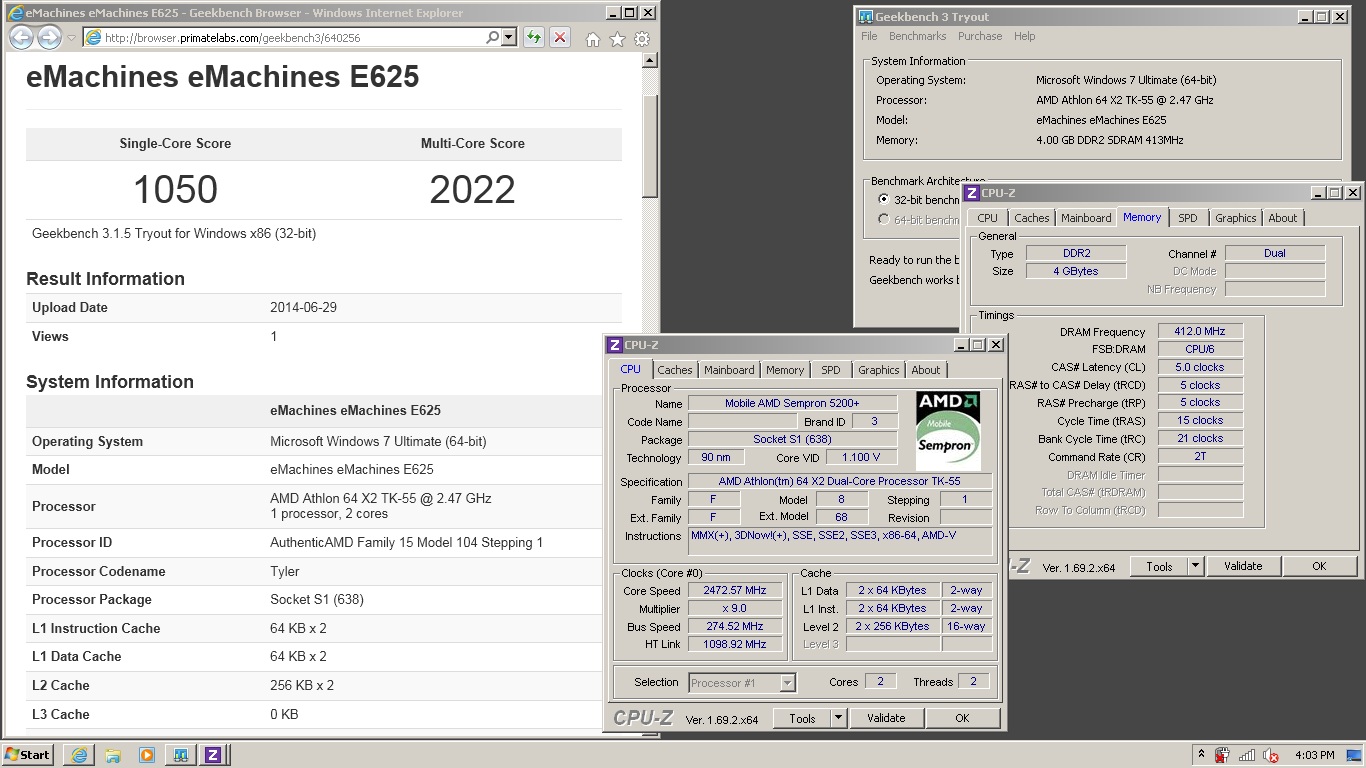Screen dimensions: 1366x768
Task: Open Graphics tab in Memory CPU-Z window
Action: tap(1235, 218)
